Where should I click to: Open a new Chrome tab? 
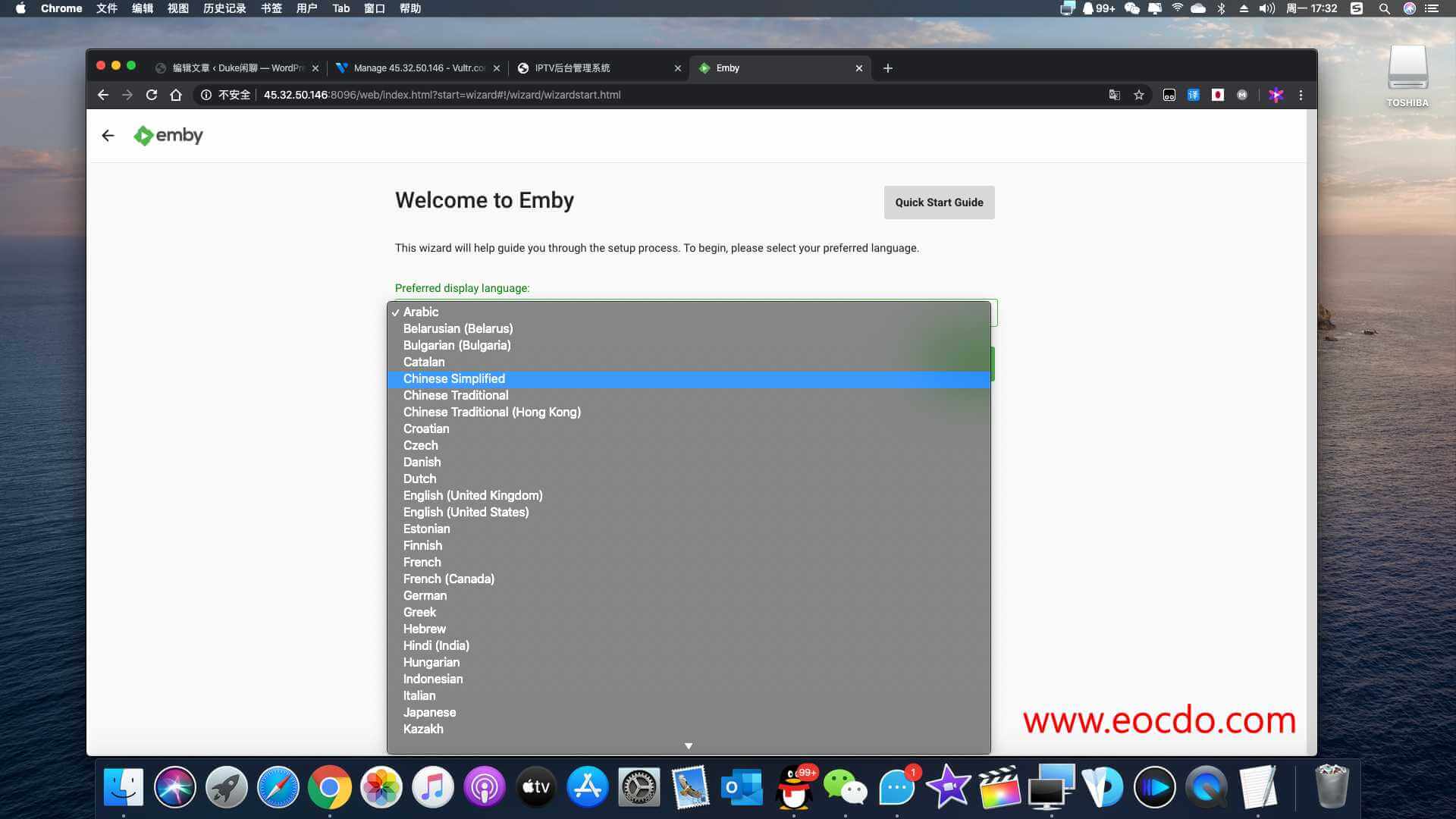[x=888, y=68]
